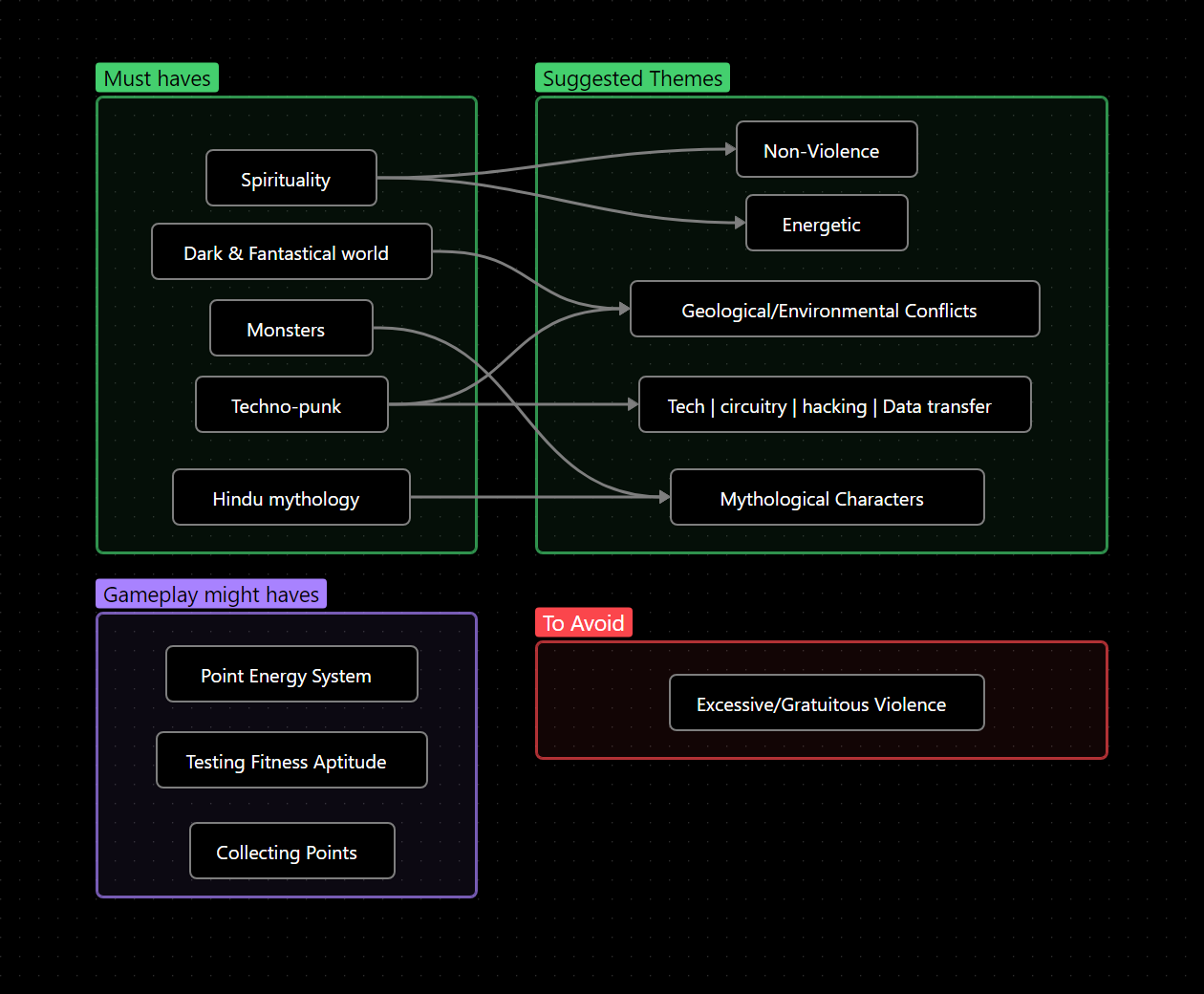Select the Hindu mythology node

click(x=291, y=497)
